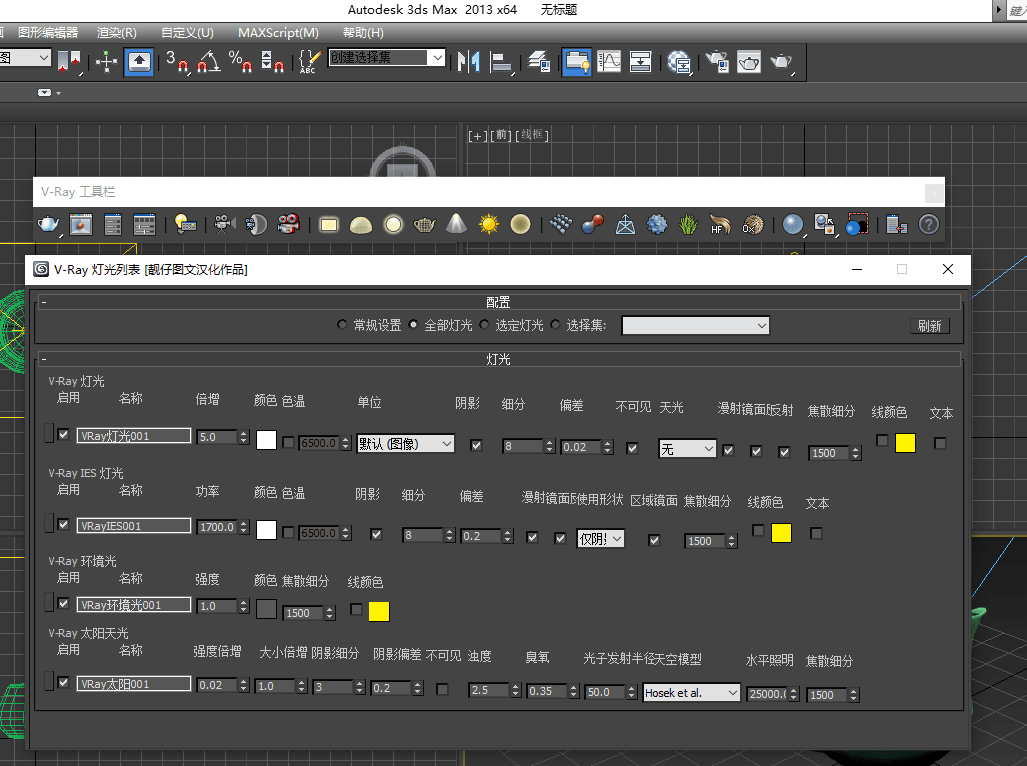Open the 自定义(U) menu
Viewport: 1027px width, 766px height.
coord(187,33)
